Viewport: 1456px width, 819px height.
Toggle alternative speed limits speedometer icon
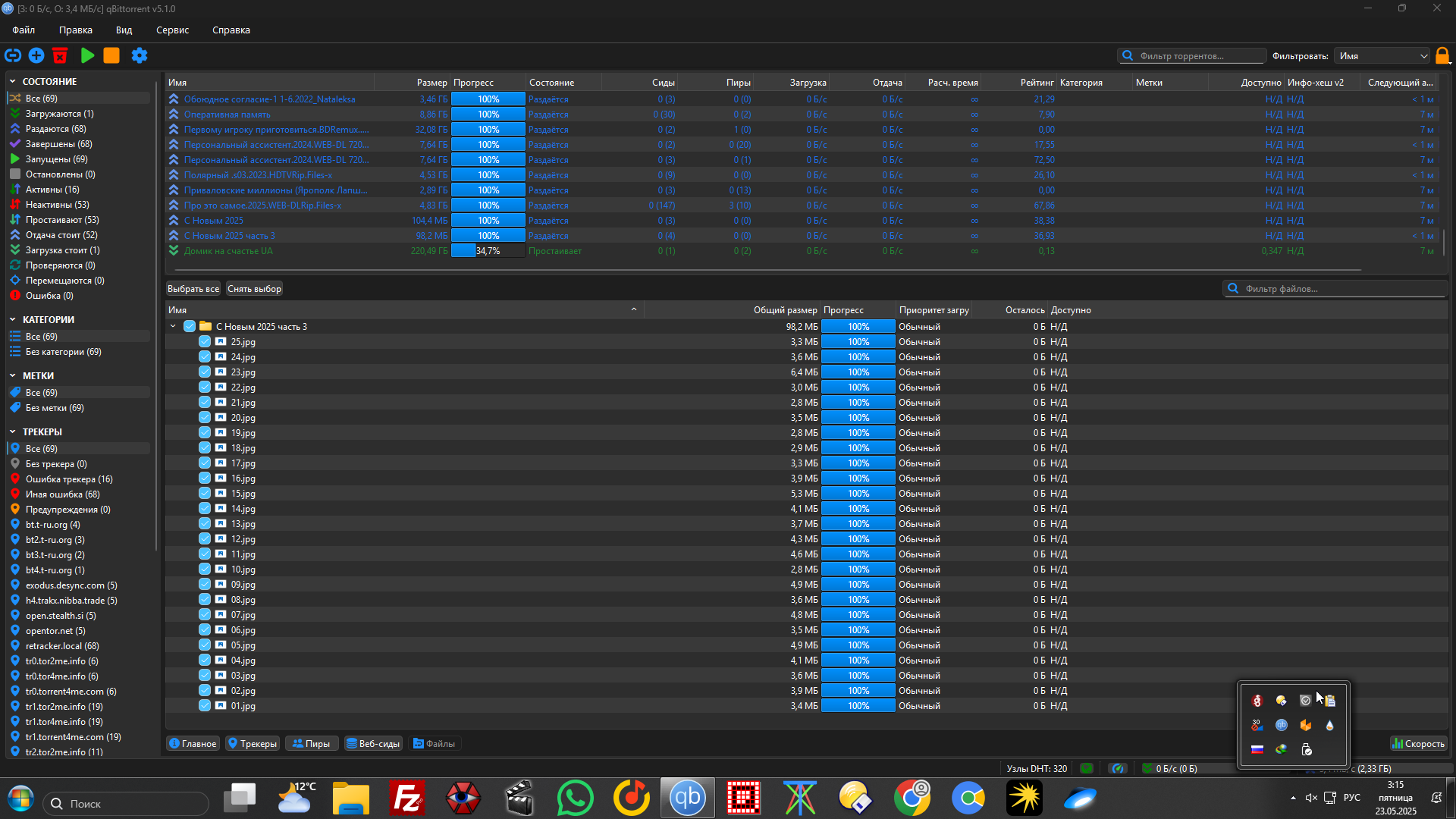pos(1118,768)
